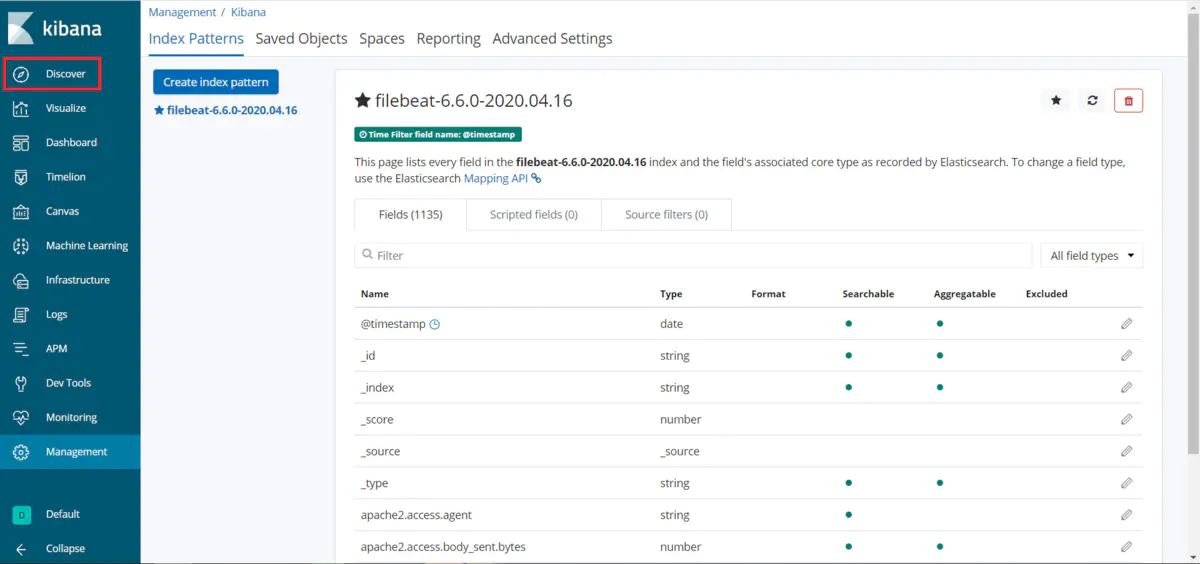
Task: Collapse the sidebar navigation
Action: click(x=65, y=549)
